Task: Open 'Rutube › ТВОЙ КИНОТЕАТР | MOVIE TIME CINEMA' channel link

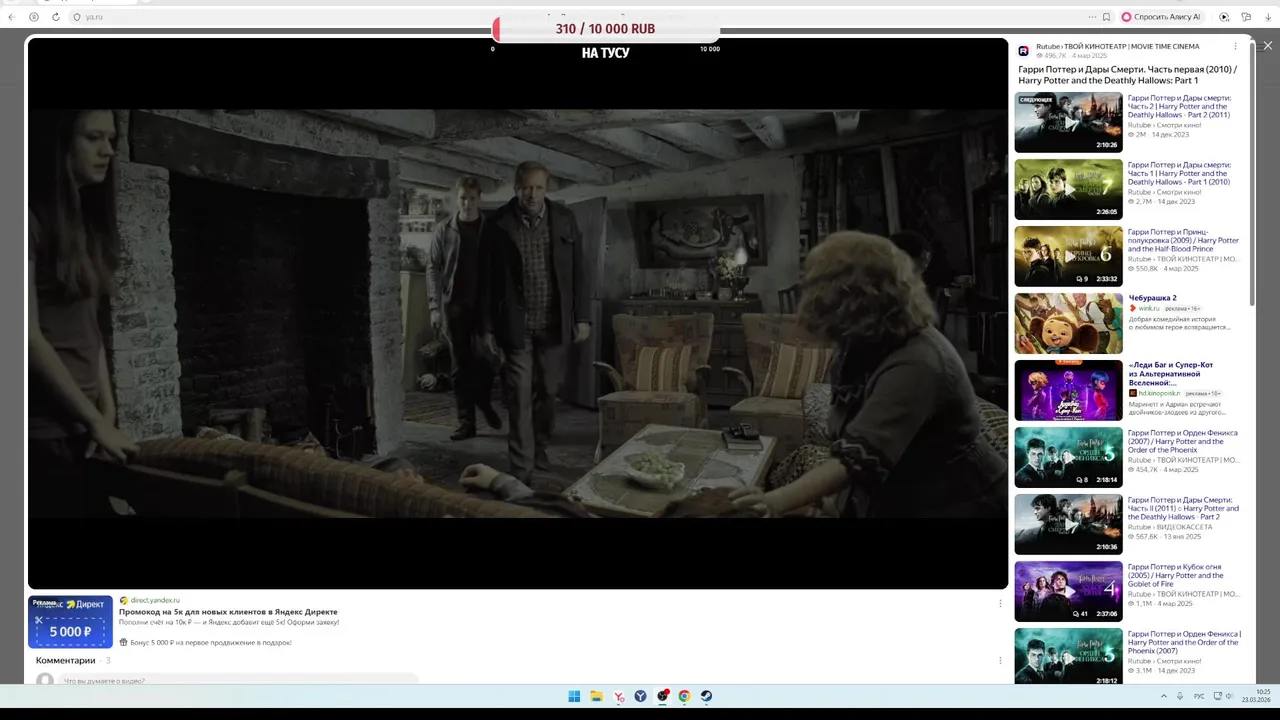Action: 1117,46
